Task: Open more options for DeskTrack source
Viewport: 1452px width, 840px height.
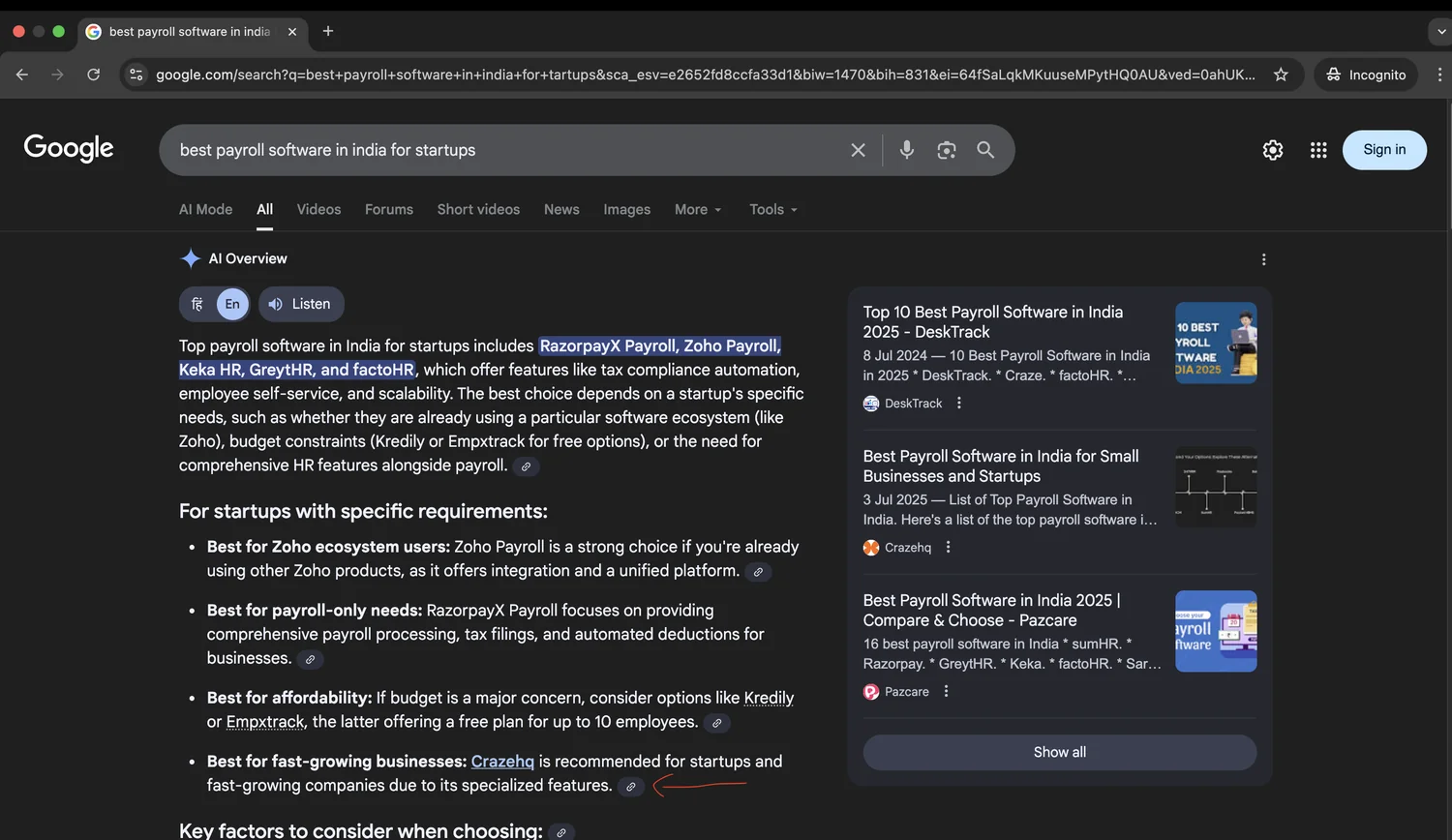Action: (x=959, y=403)
